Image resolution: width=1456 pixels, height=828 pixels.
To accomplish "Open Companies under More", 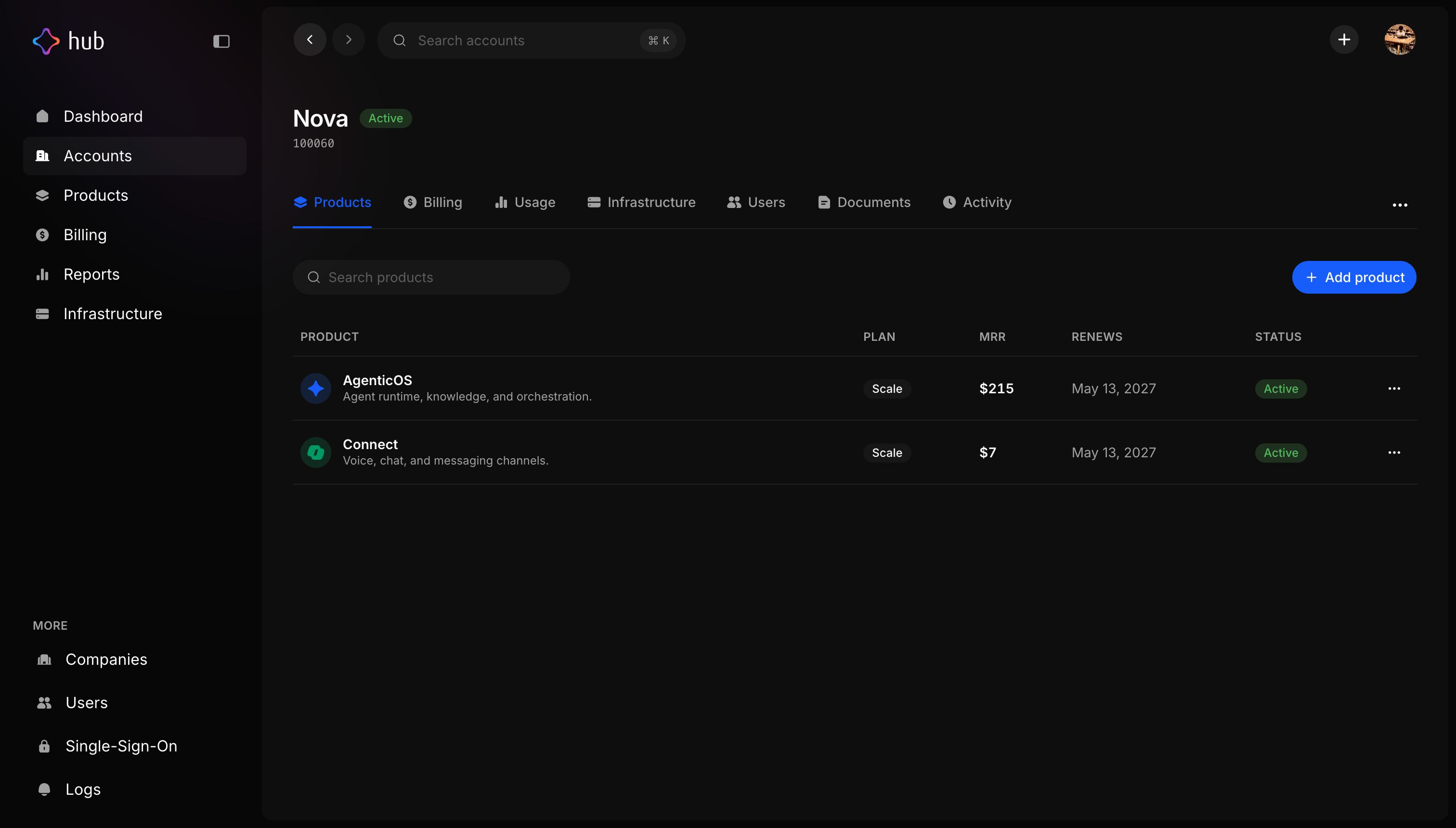I will 135,660.
